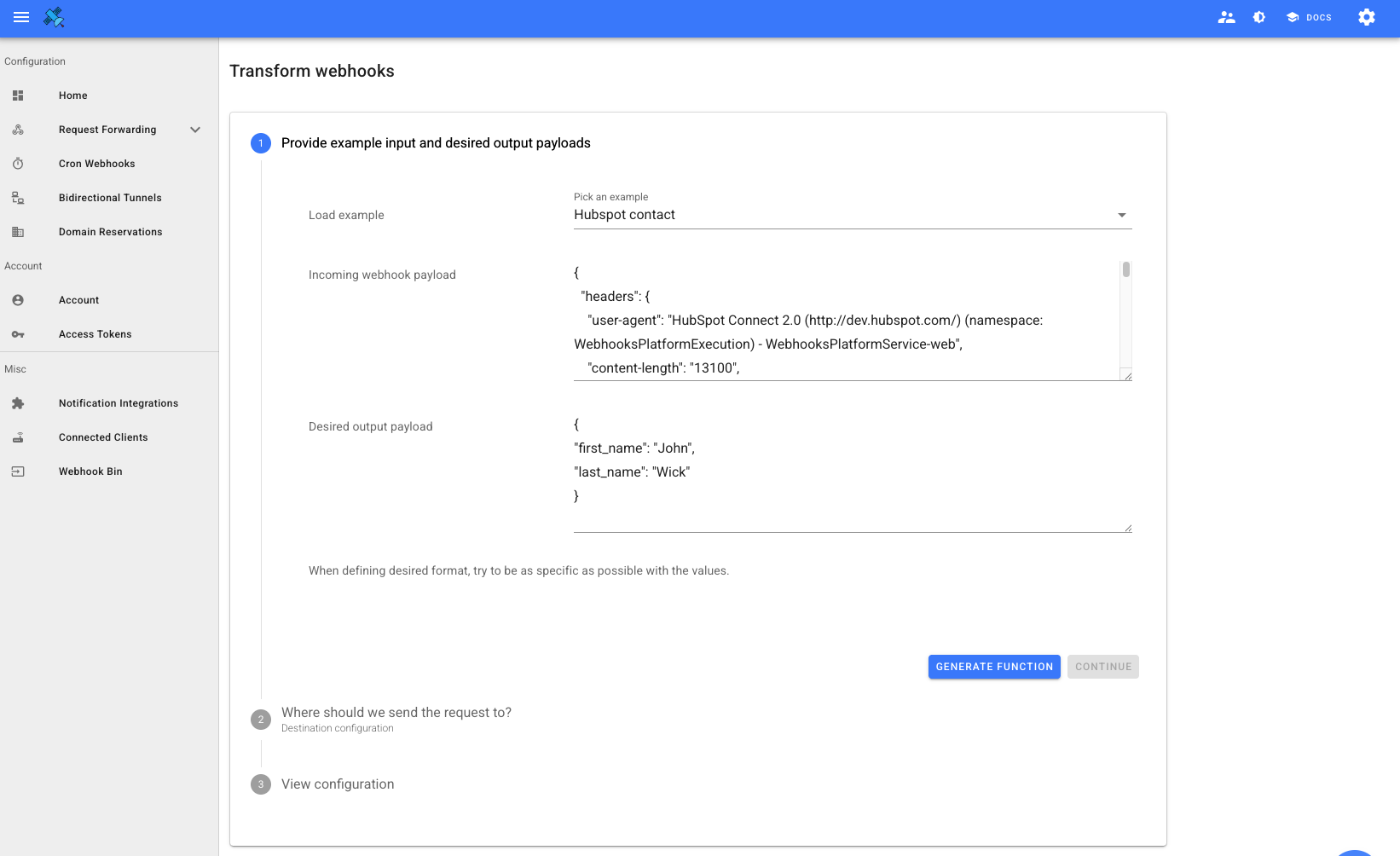Select the Notification Integrations puzzle icon

coord(18,402)
